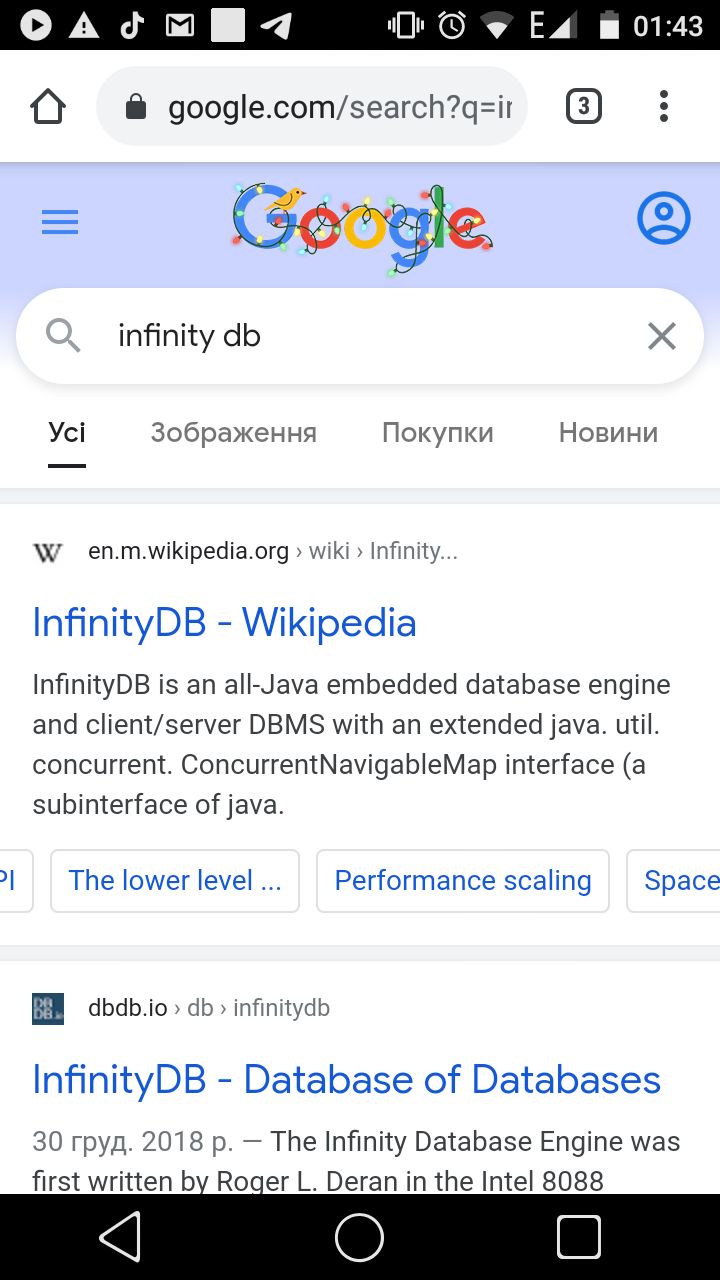
Task: Tap the warning triangle status icon
Action: tap(84, 25)
